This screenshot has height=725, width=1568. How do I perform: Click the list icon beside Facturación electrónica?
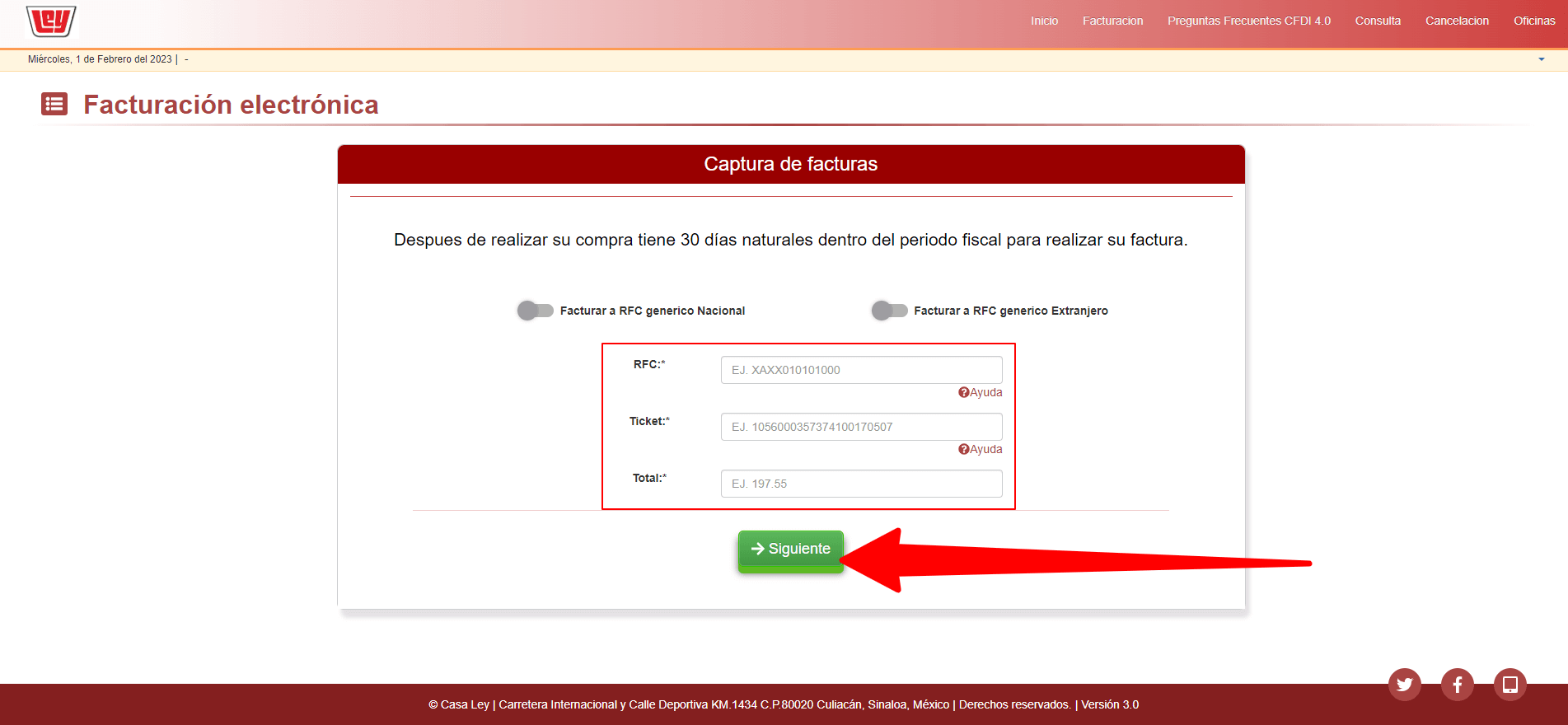(54, 105)
